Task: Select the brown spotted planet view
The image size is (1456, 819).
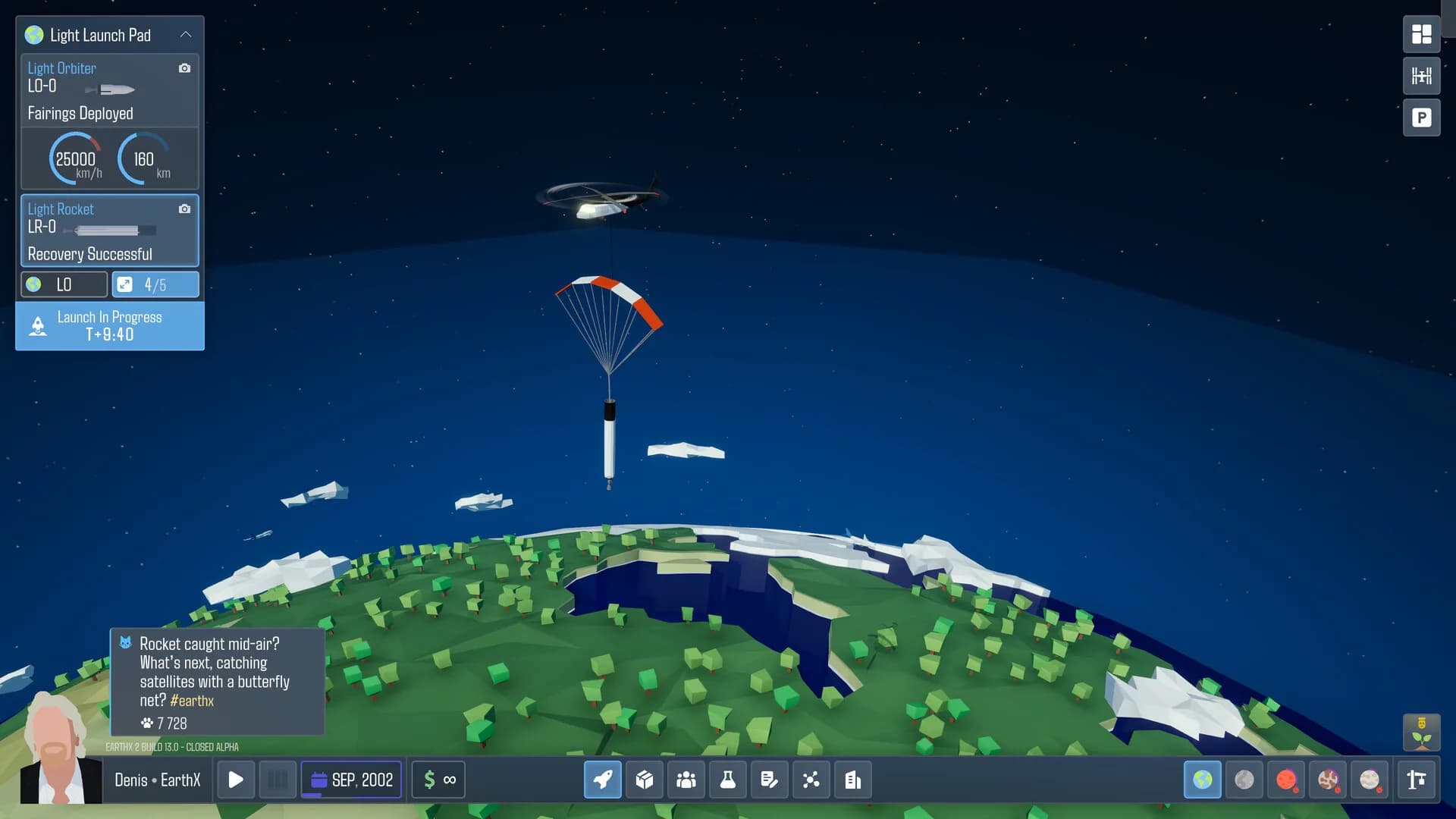Action: click(x=1328, y=780)
